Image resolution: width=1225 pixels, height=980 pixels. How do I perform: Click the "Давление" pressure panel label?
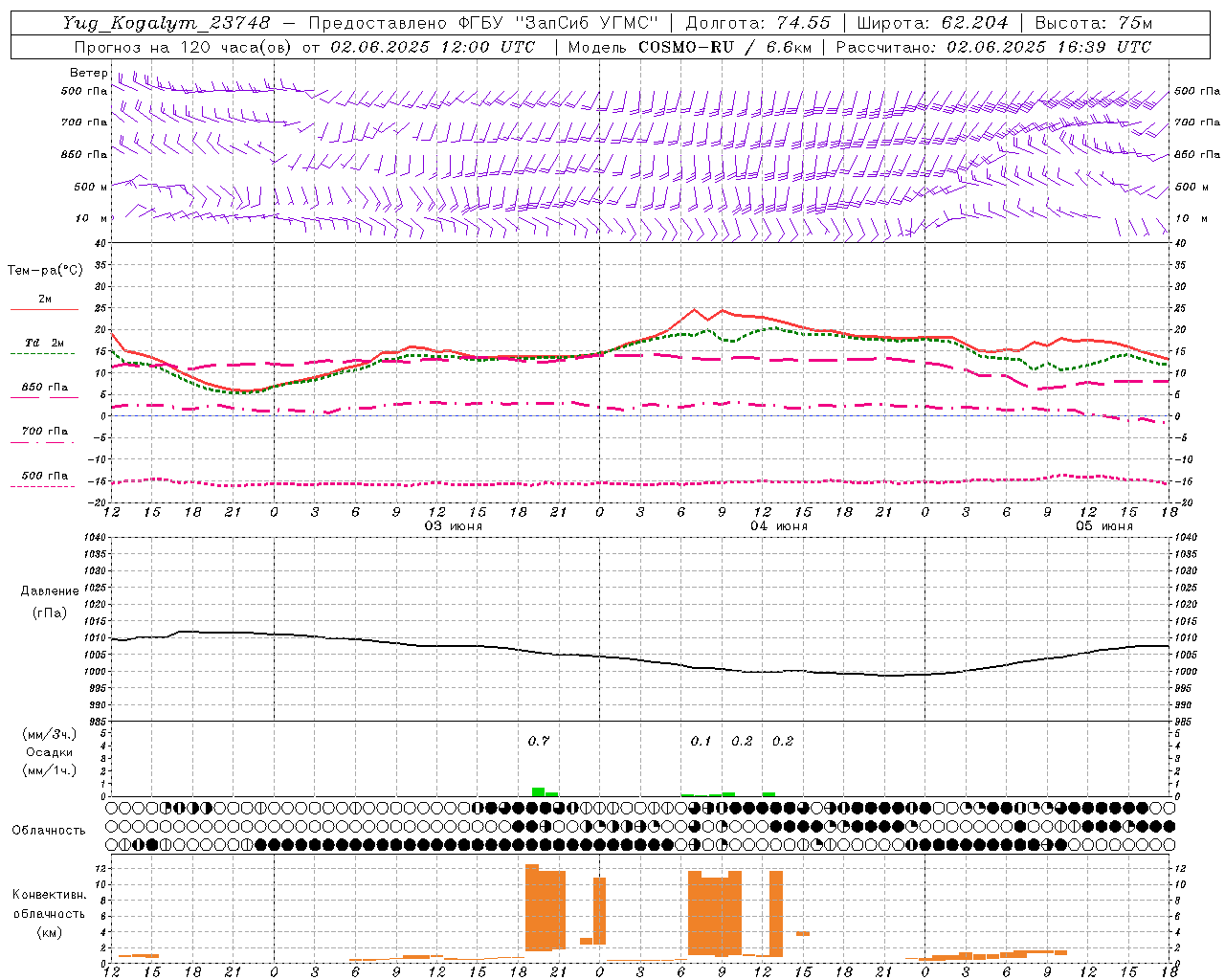(50, 591)
